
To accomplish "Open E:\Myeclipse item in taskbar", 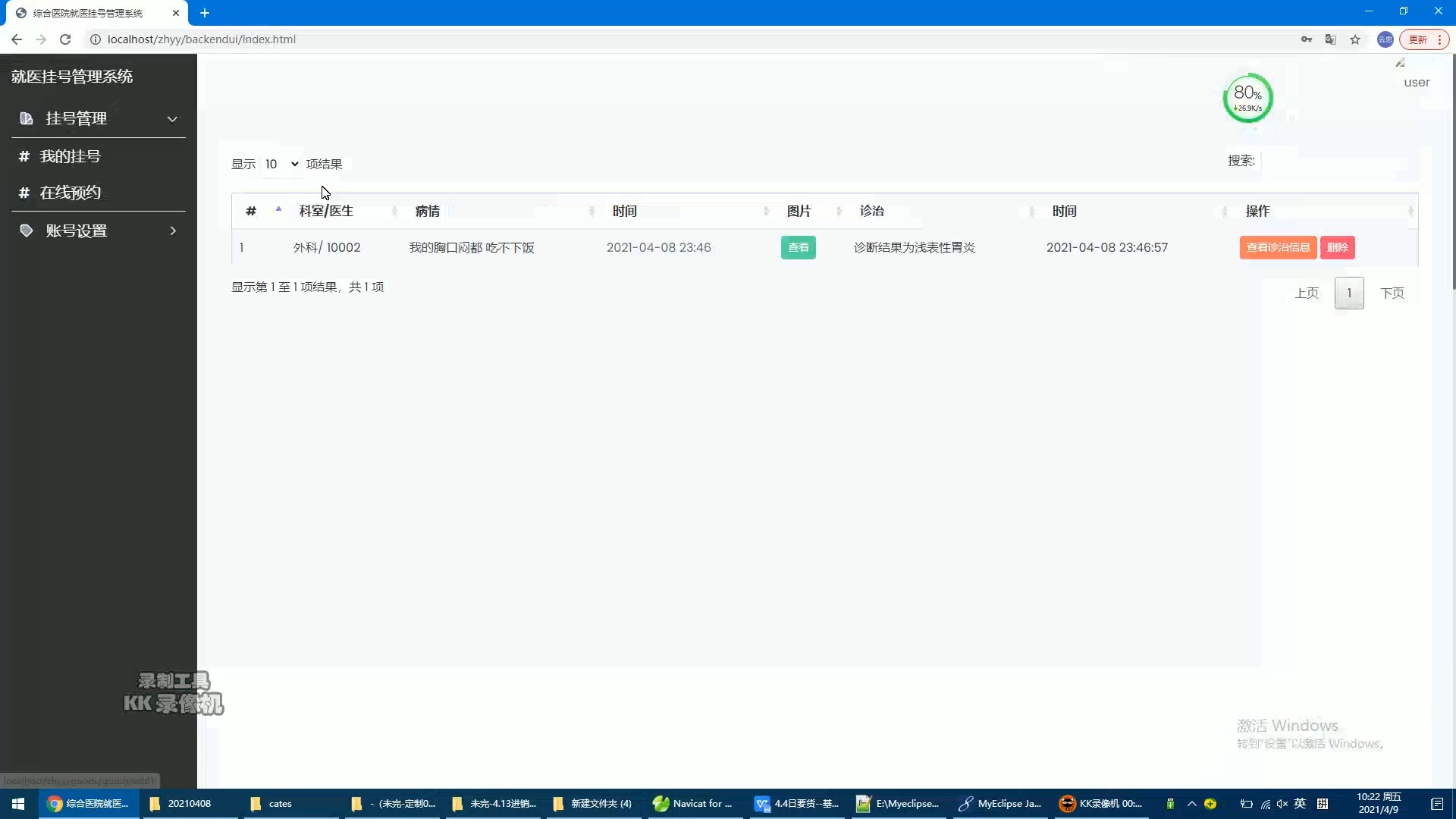I will tap(898, 804).
